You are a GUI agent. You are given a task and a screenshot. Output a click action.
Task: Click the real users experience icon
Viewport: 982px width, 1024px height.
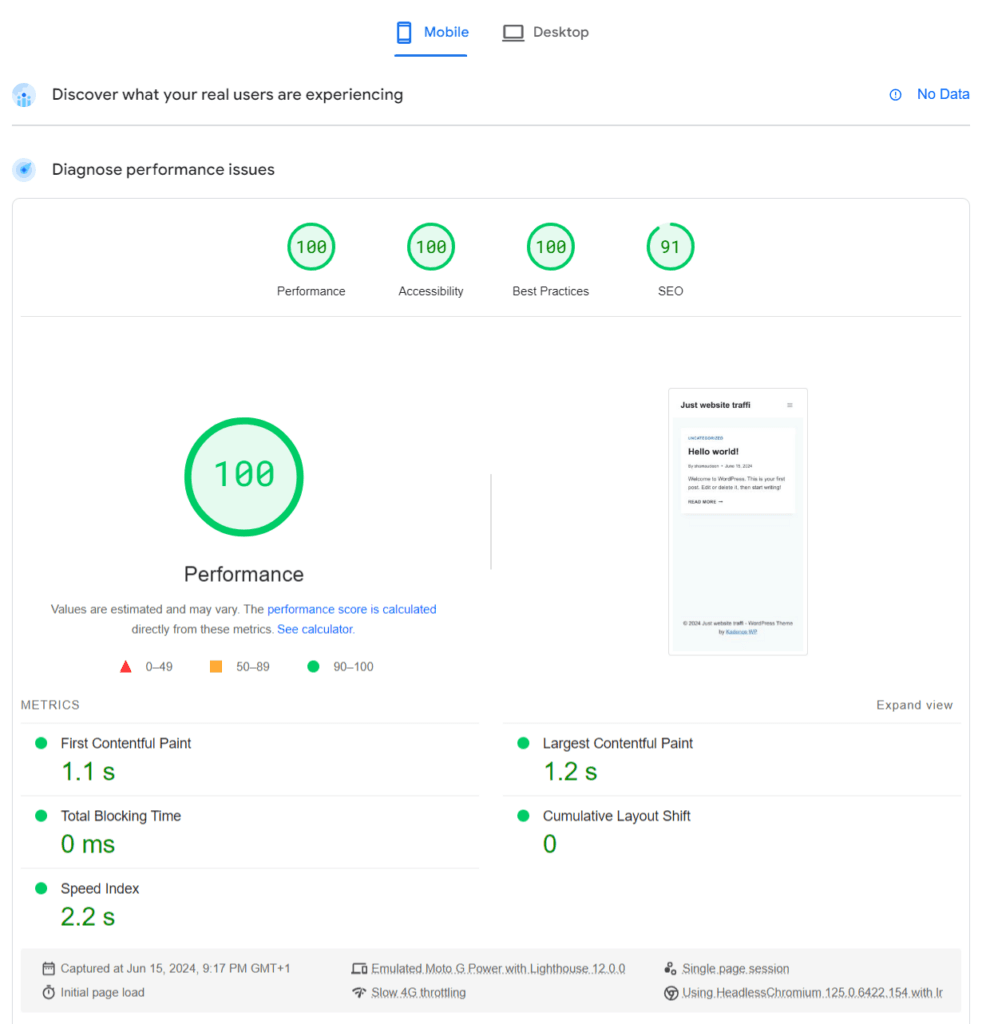pyautogui.click(x=23, y=95)
